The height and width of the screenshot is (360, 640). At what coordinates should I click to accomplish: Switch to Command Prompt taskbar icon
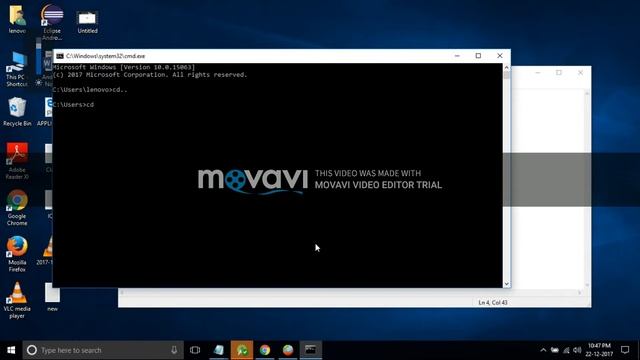pos(311,350)
